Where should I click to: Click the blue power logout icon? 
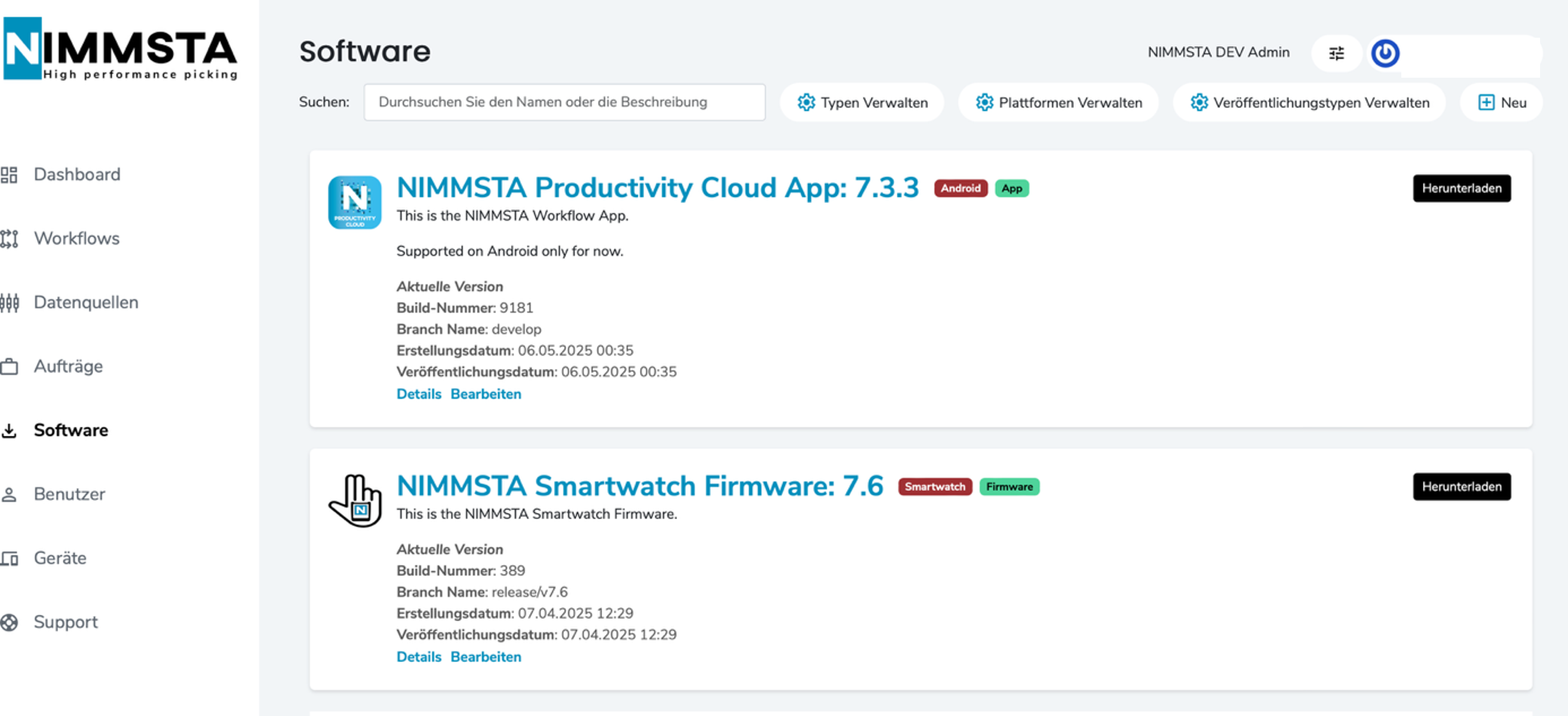[1385, 54]
